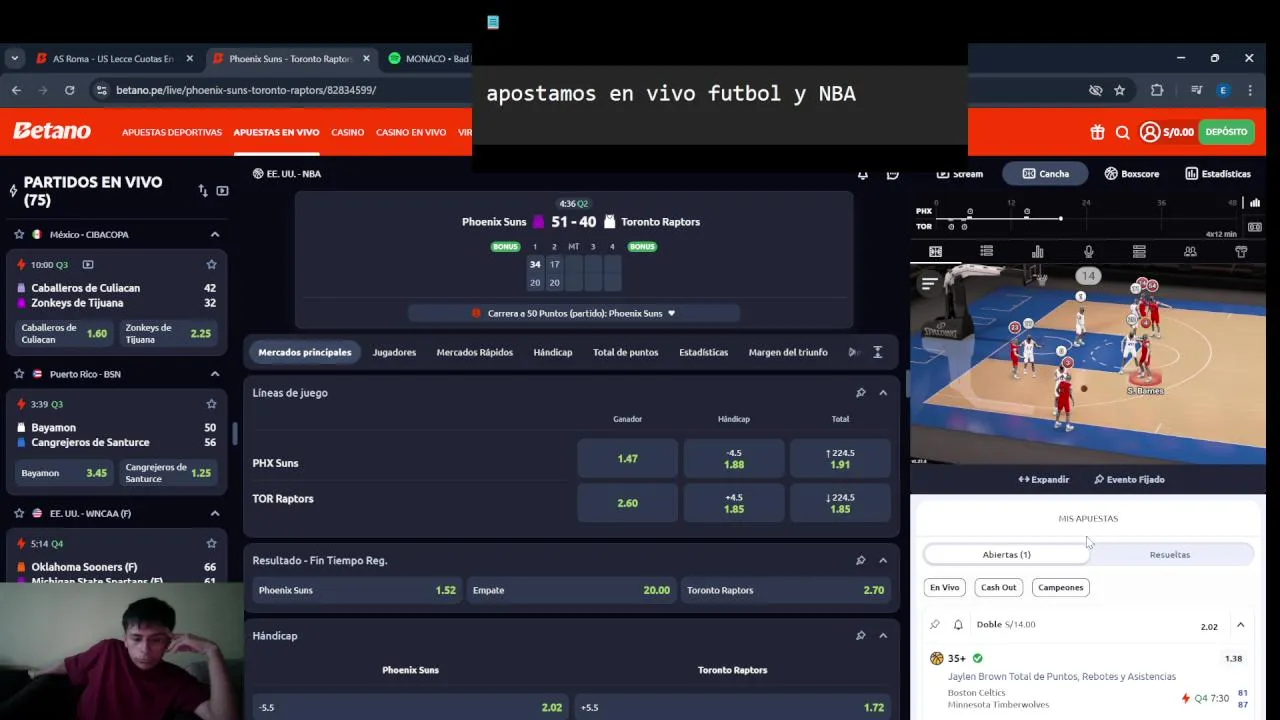The image size is (1280, 720).
Task: Collapse the Doble S/14.00 bet slip
Action: click(x=1240, y=625)
